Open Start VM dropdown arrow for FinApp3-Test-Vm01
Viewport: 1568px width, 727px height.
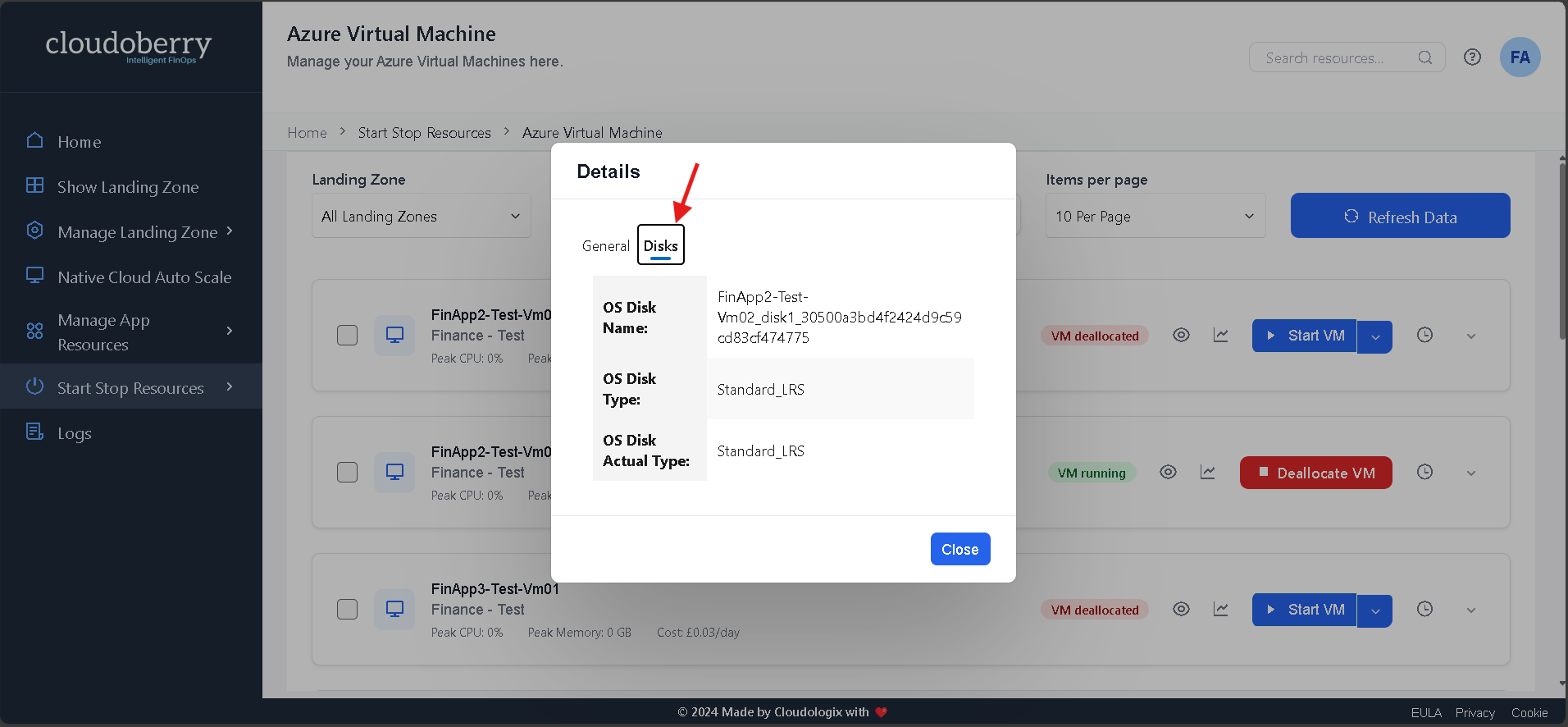(1375, 610)
